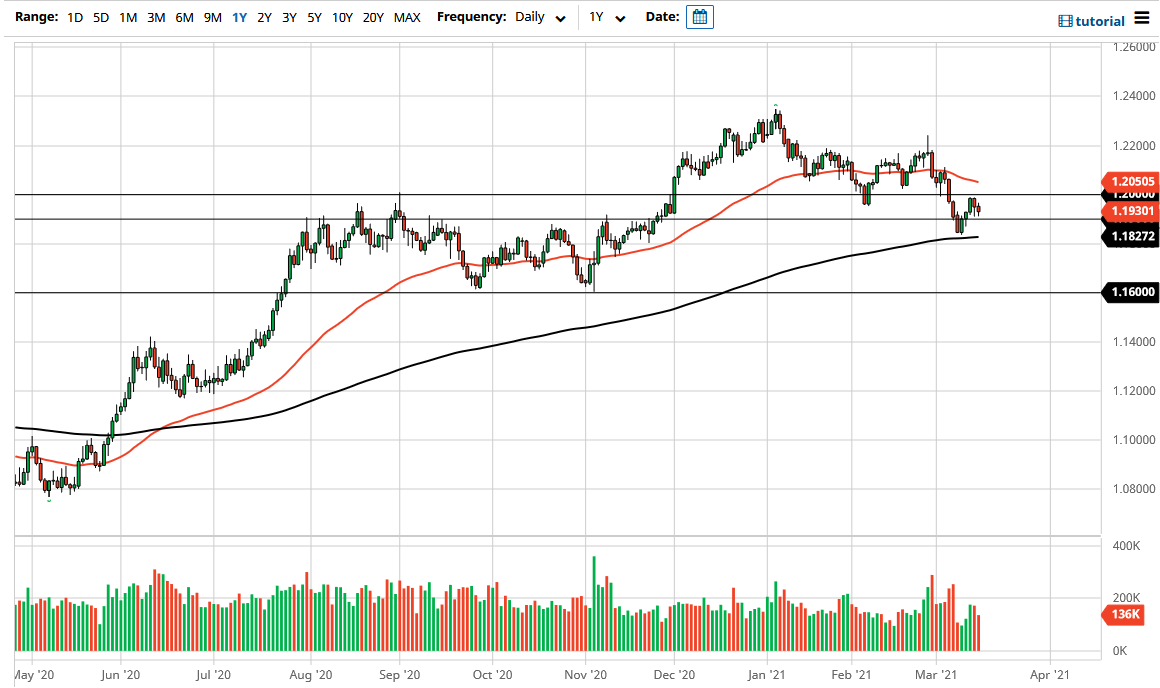Open the hamburger menu
The height and width of the screenshot is (688, 1160).
(1140, 18)
